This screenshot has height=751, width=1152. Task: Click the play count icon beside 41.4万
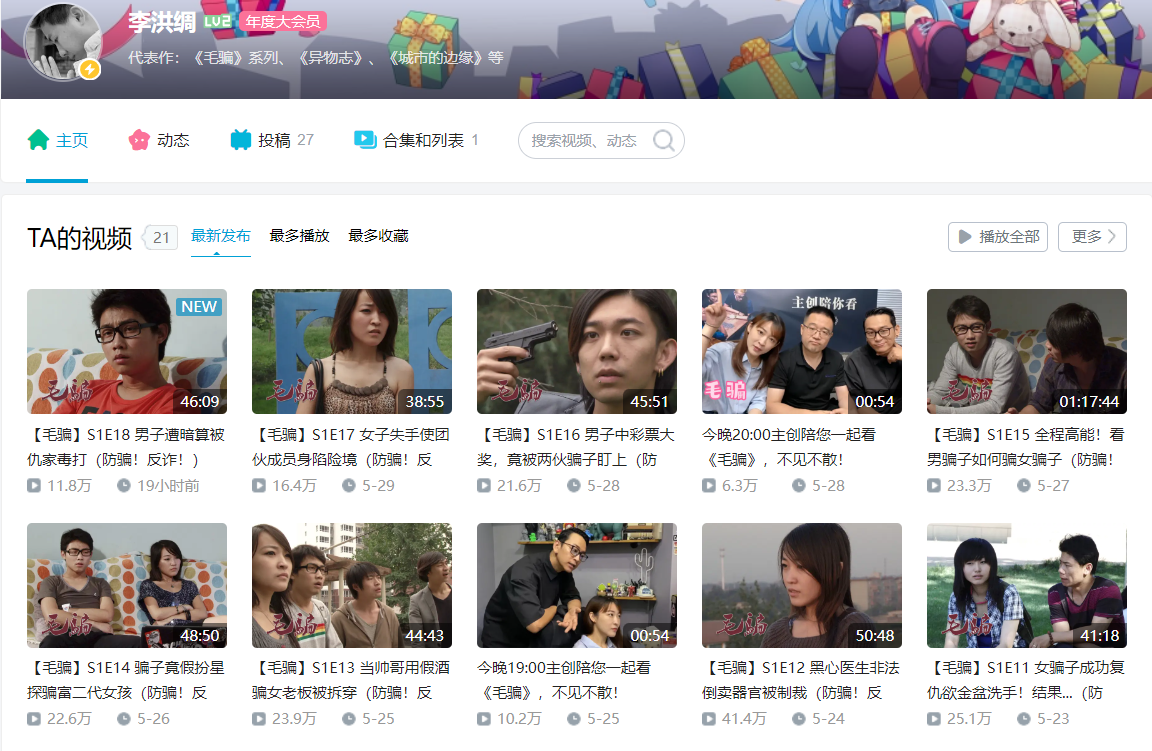point(708,719)
